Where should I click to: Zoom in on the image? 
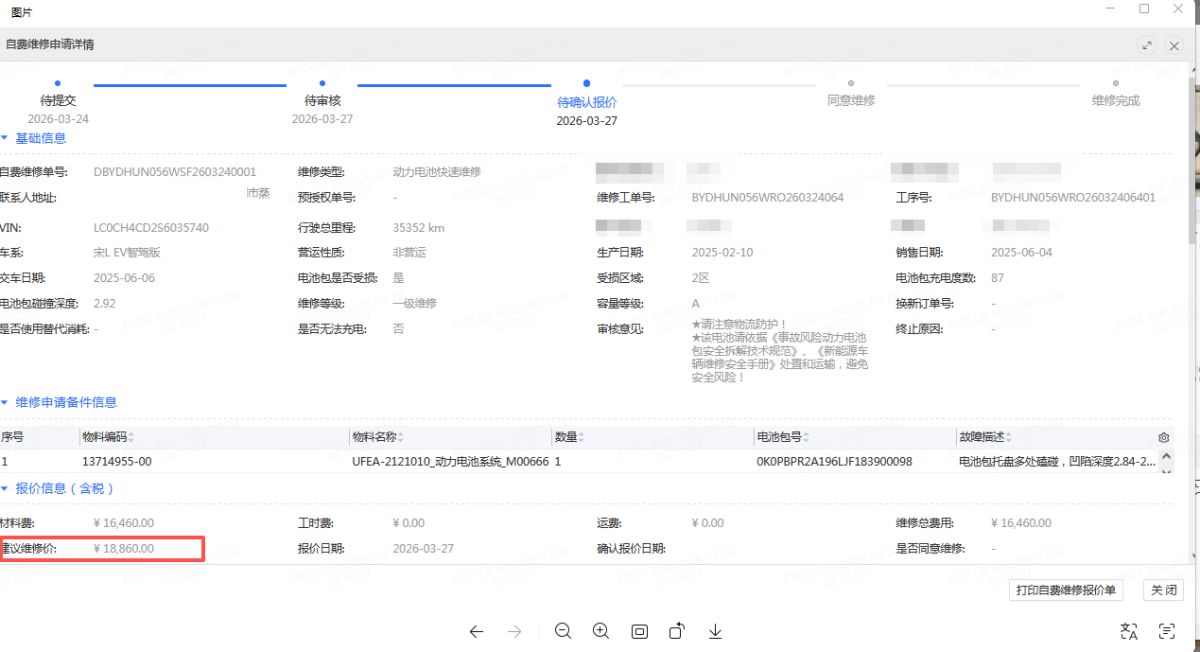click(601, 631)
